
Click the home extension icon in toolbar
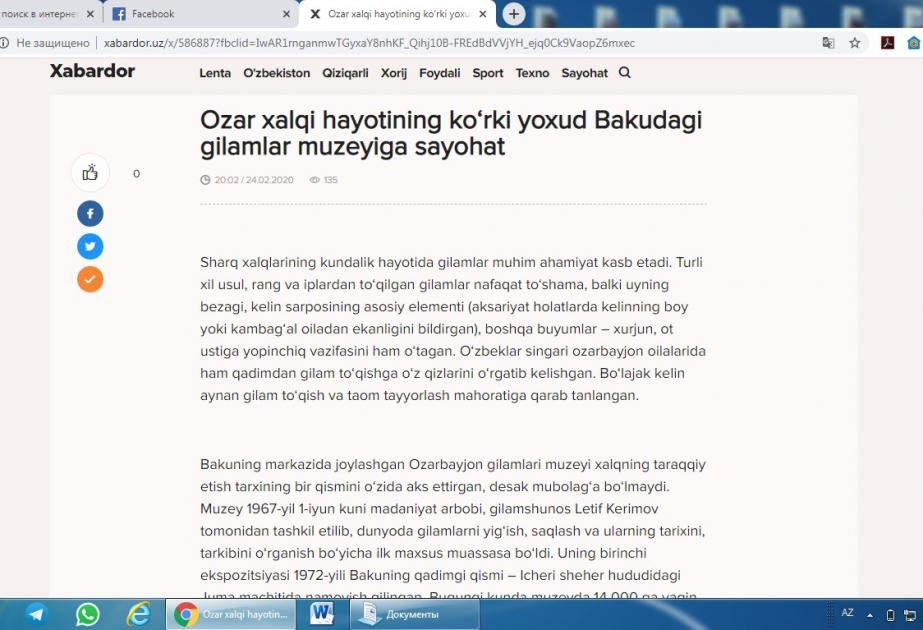pyautogui.click(x=914, y=42)
